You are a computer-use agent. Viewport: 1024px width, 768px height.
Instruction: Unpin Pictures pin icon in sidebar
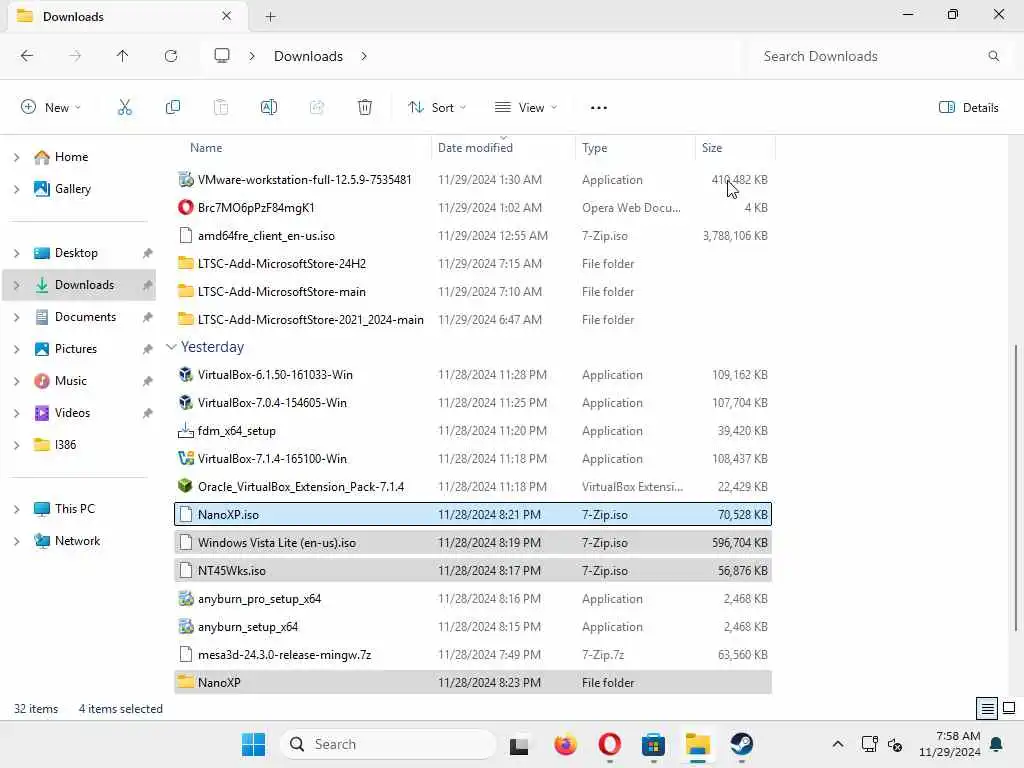coord(148,349)
